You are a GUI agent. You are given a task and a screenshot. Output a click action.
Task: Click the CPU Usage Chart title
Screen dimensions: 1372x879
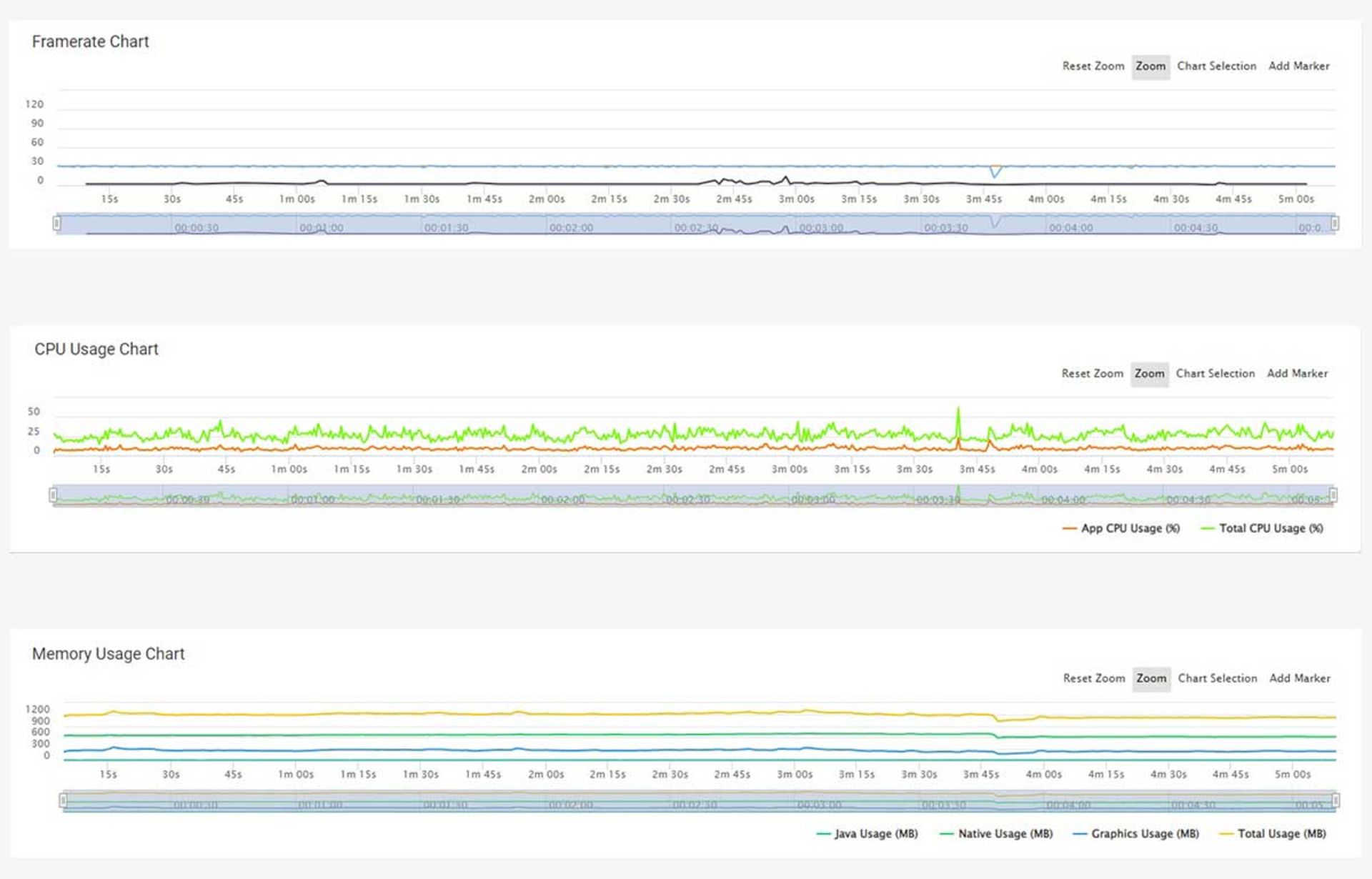(x=96, y=349)
